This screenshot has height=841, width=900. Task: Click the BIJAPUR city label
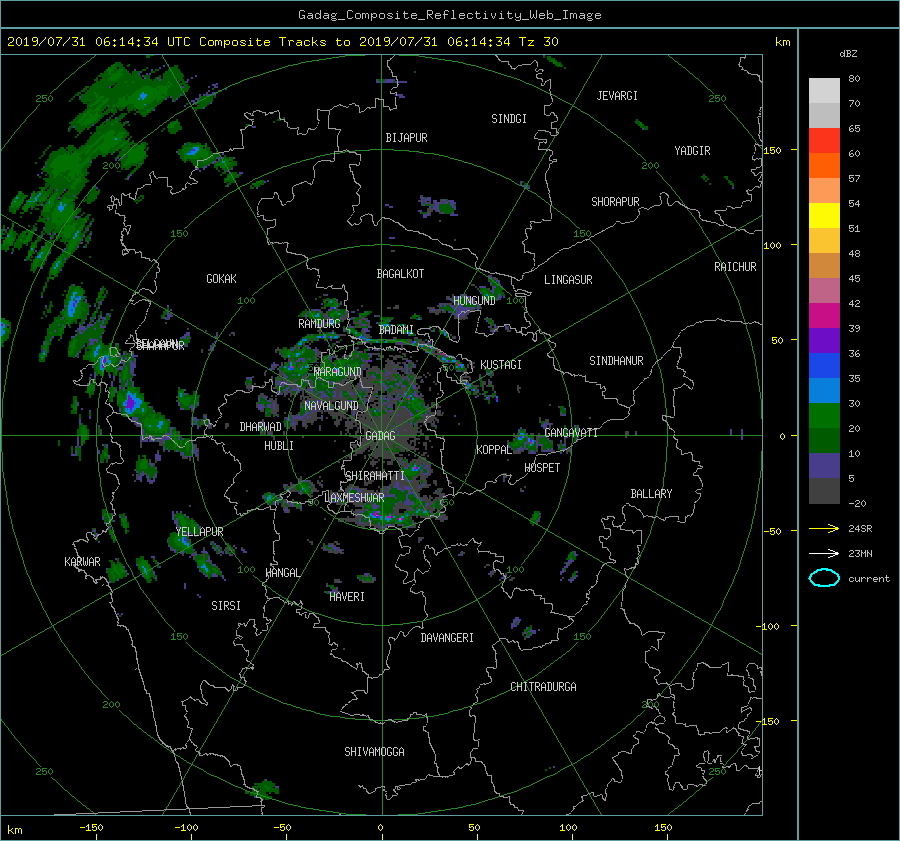[406, 138]
